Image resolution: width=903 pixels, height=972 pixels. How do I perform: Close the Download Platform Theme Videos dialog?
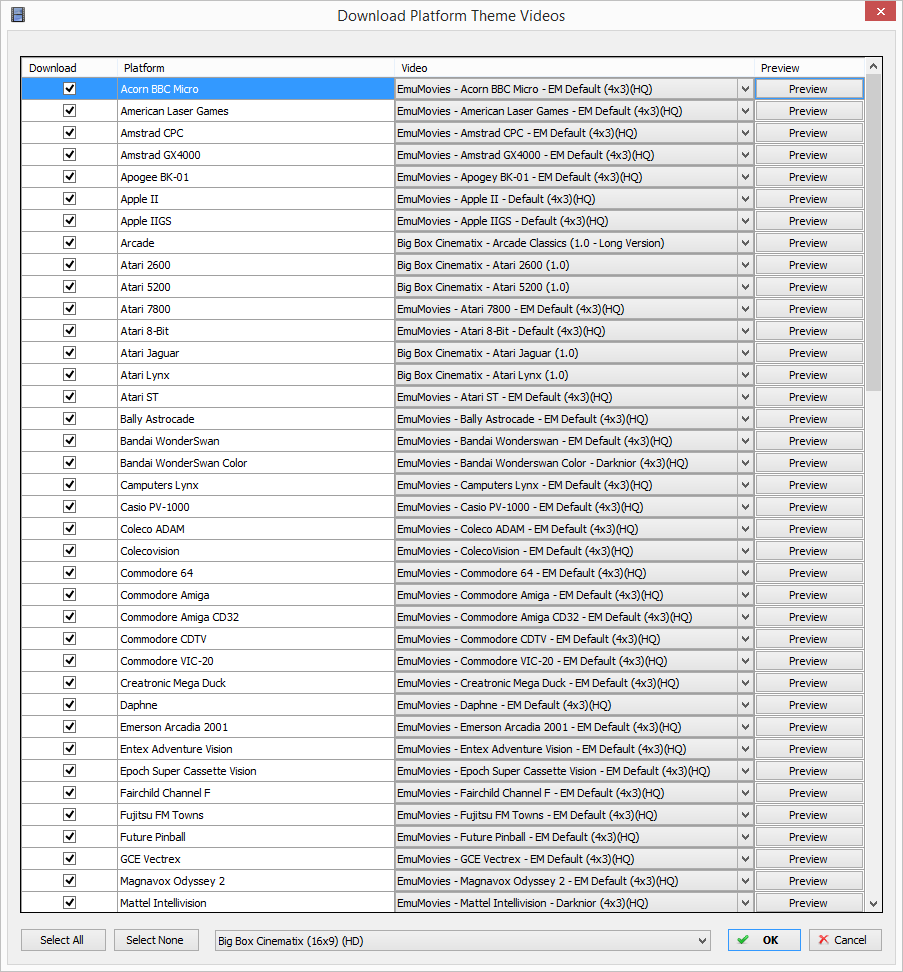(x=880, y=12)
